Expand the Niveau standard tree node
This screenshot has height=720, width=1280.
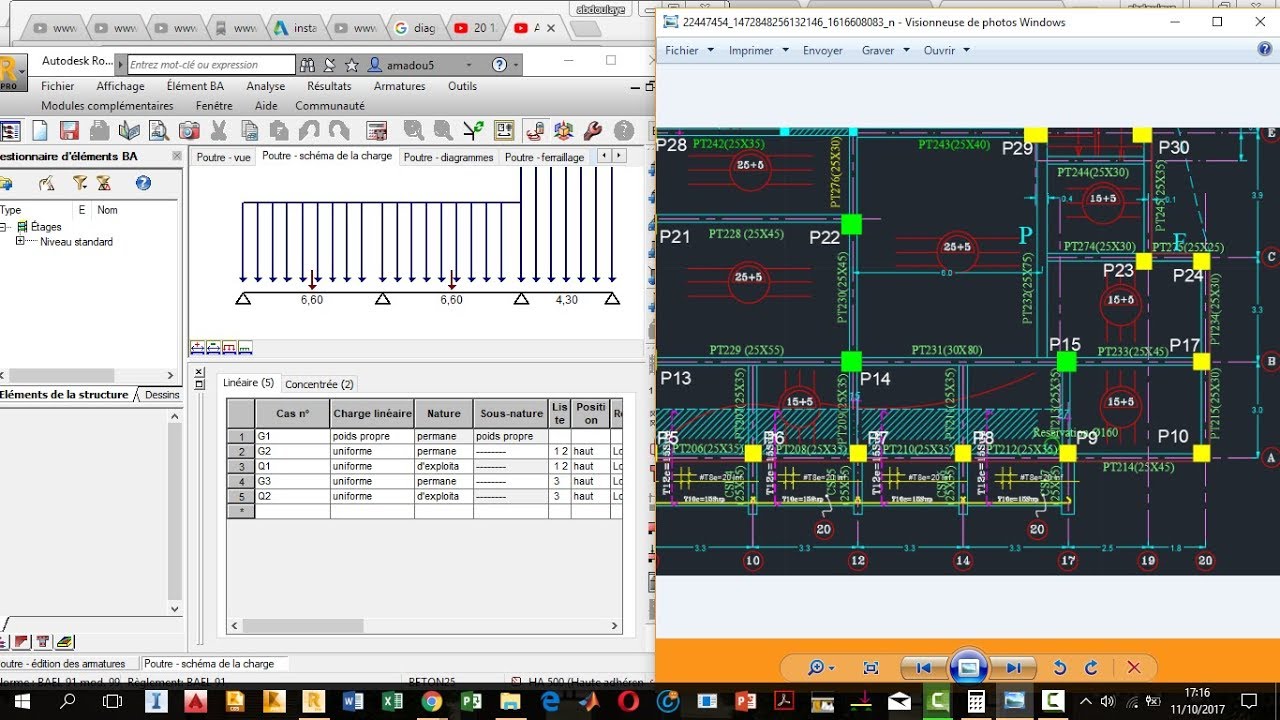[20, 241]
